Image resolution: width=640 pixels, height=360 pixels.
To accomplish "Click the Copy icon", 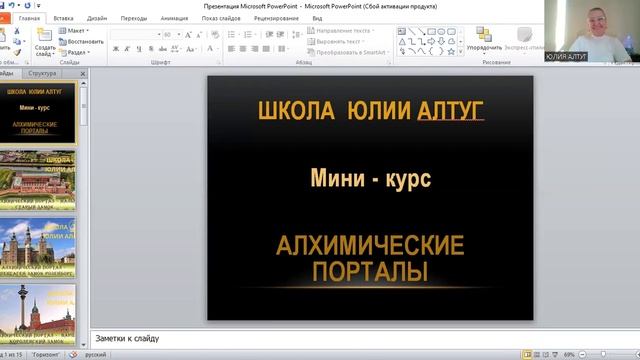I will pyautogui.click(x=17, y=42).
